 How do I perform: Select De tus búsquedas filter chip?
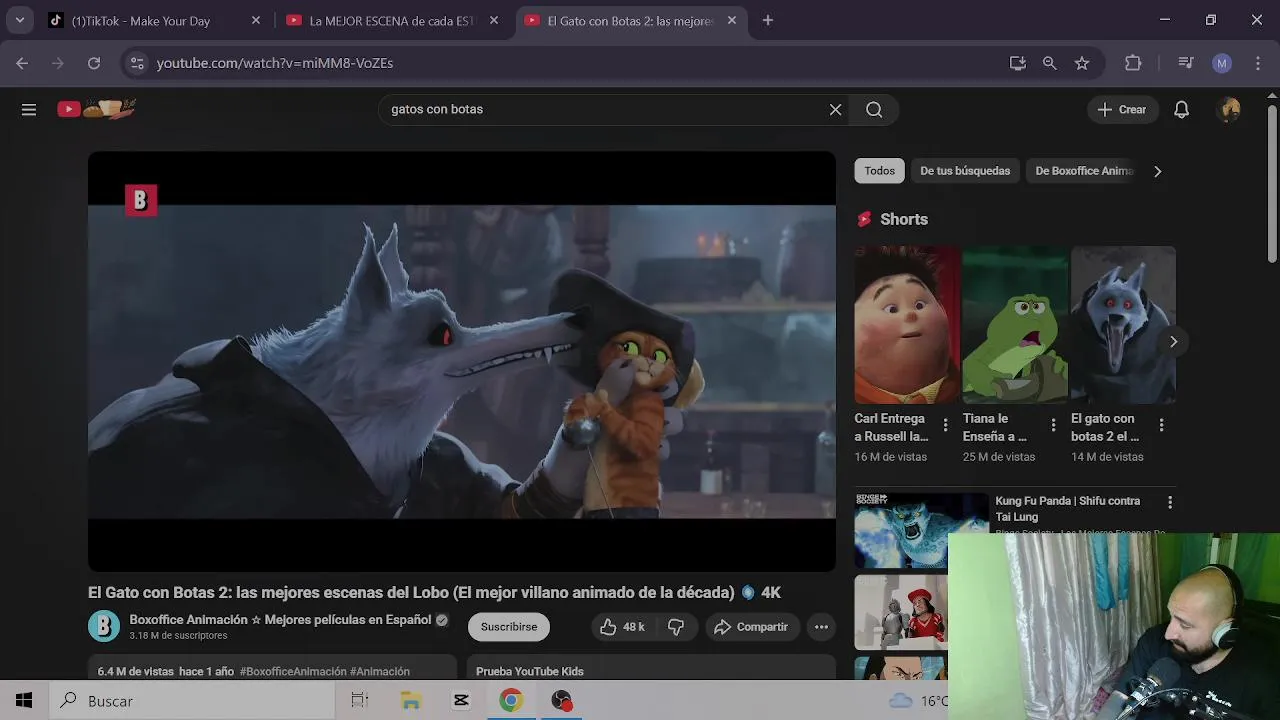(965, 171)
